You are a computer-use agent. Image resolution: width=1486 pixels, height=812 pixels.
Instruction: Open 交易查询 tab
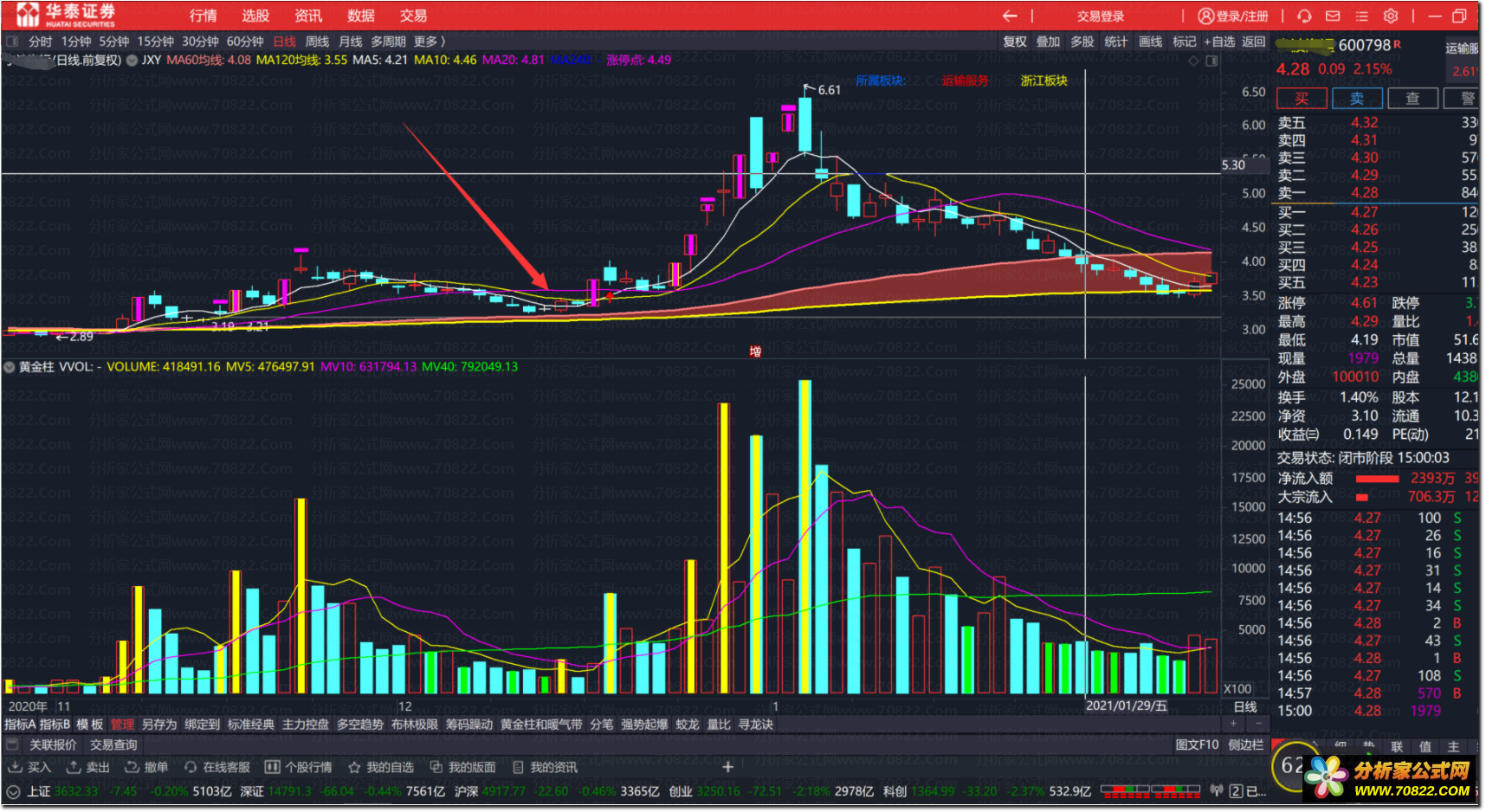click(113, 744)
